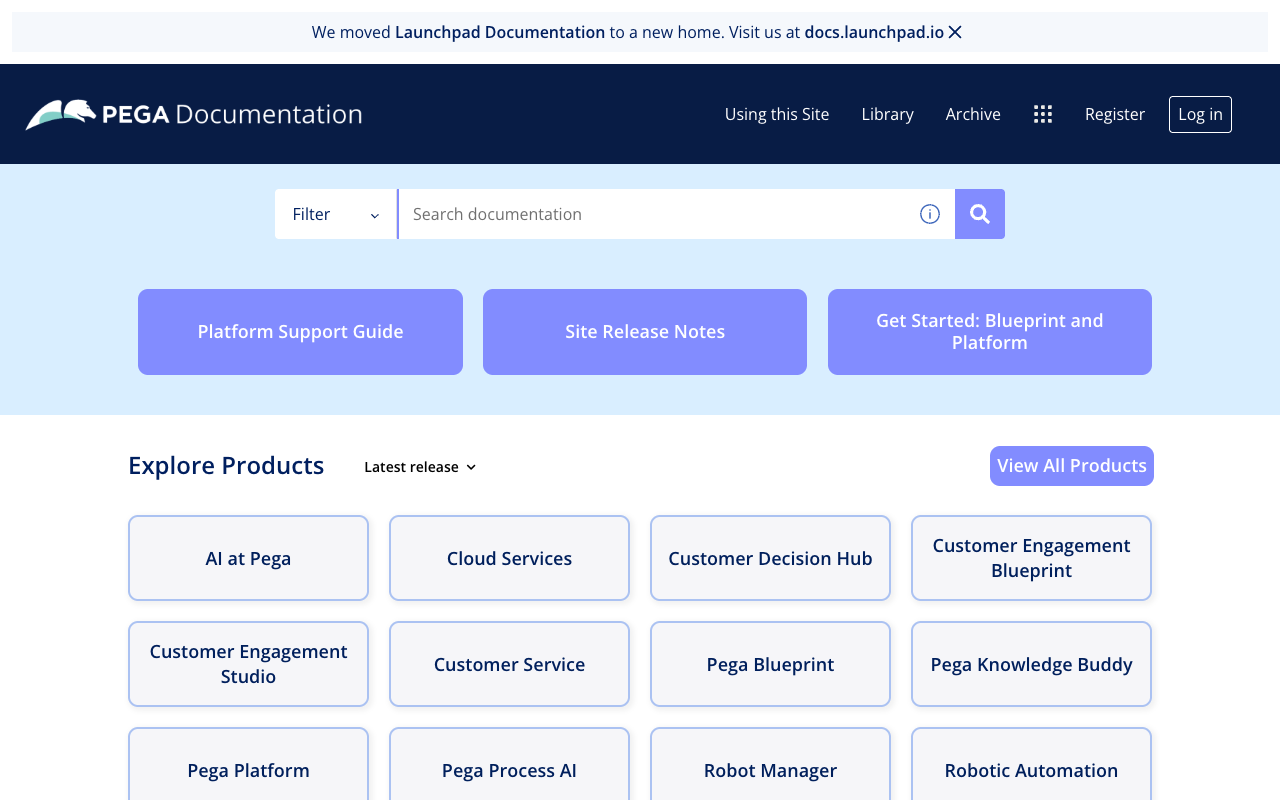Click the Log in button
1280x800 pixels.
tap(1200, 114)
